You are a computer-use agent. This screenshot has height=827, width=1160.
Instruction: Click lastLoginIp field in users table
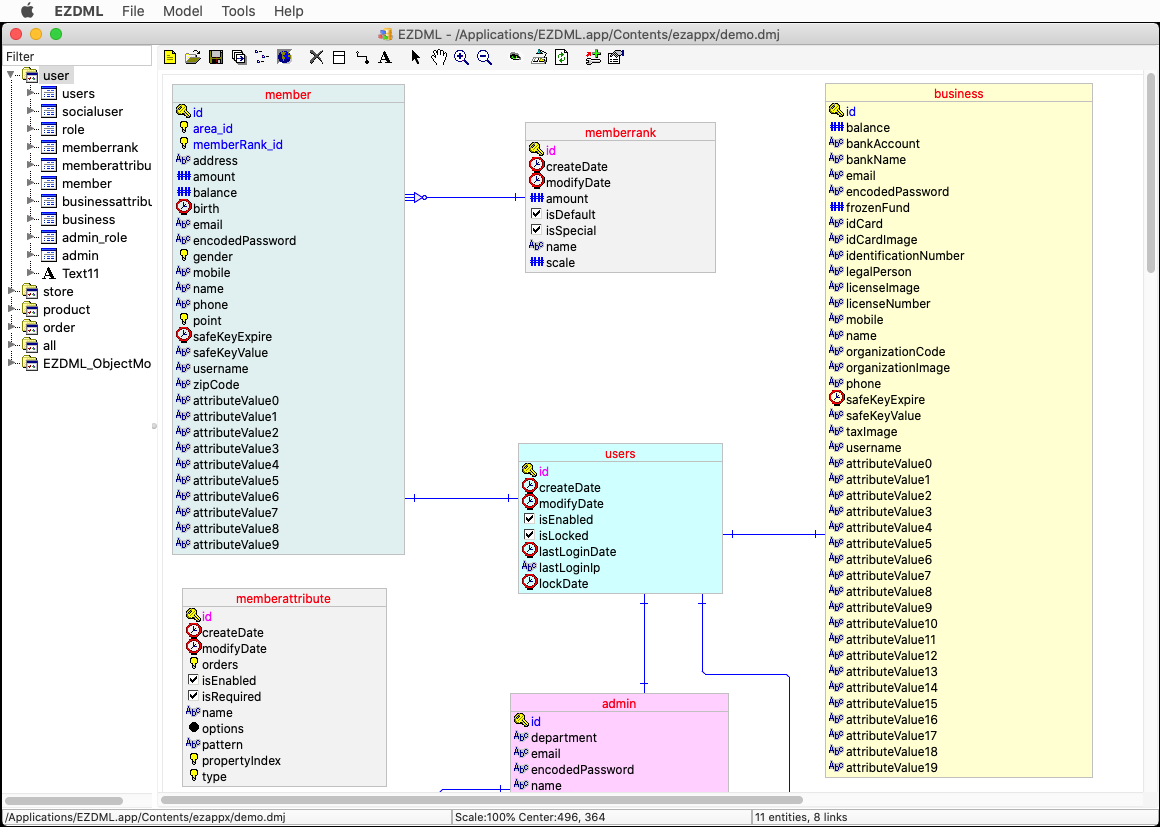point(569,567)
